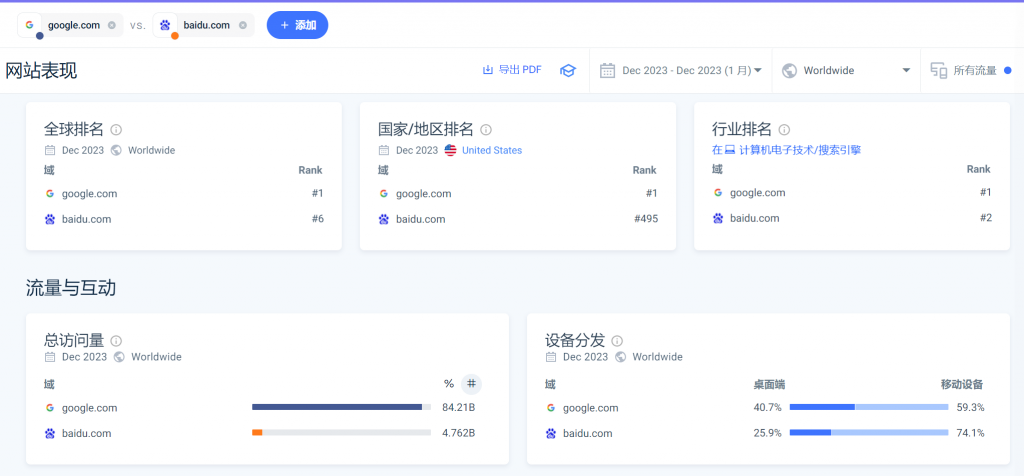Image resolution: width=1024 pixels, height=476 pixels.
Task: Click the 4.762B visits value
Action: (458, 433)
